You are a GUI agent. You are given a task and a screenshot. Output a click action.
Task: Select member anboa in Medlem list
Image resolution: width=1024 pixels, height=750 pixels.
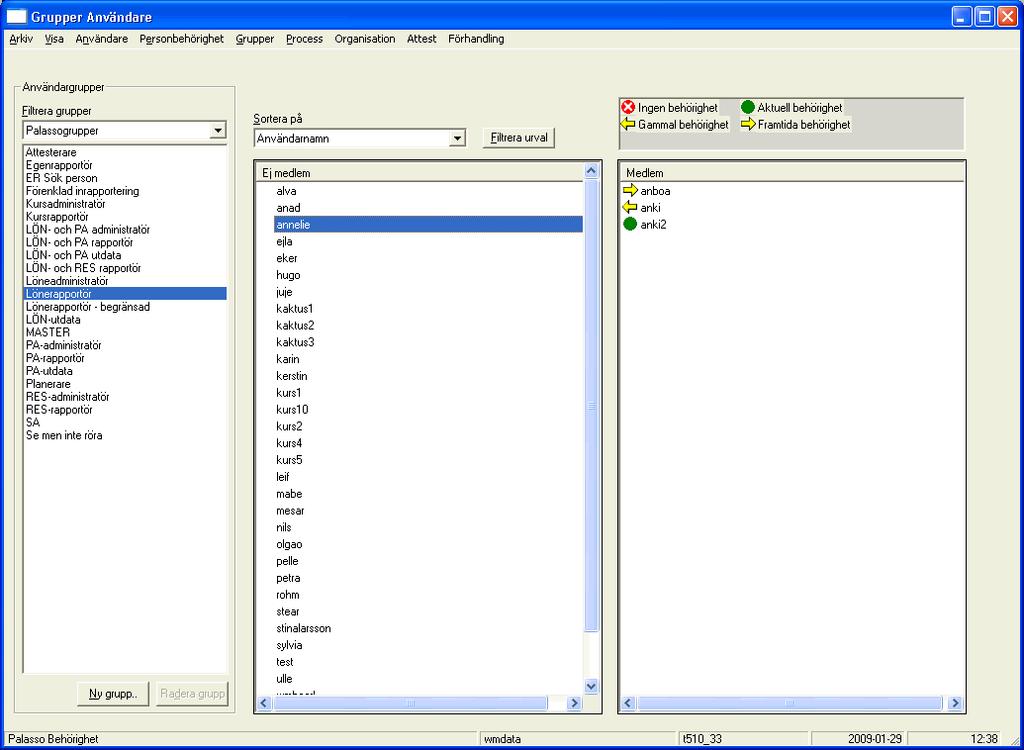click(655, 191)
